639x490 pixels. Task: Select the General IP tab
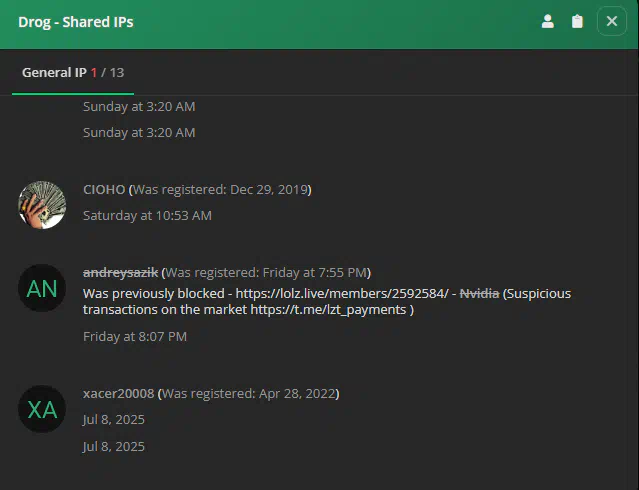point(73,73)
